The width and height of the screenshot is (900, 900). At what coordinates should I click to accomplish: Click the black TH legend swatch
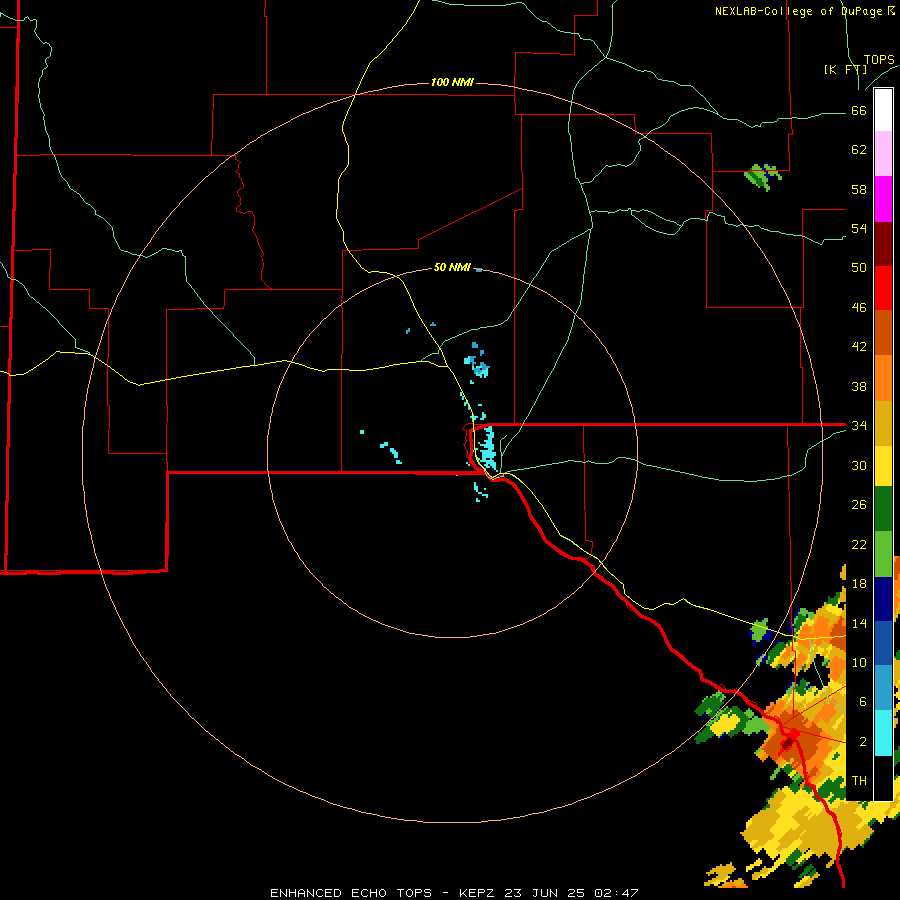[883, 778]
